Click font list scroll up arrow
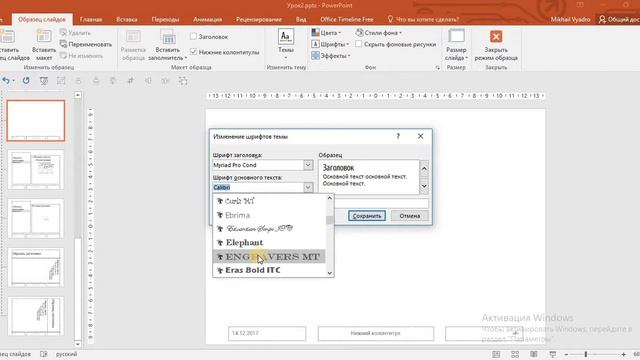The image size is (640, 360). click(330, 198)
